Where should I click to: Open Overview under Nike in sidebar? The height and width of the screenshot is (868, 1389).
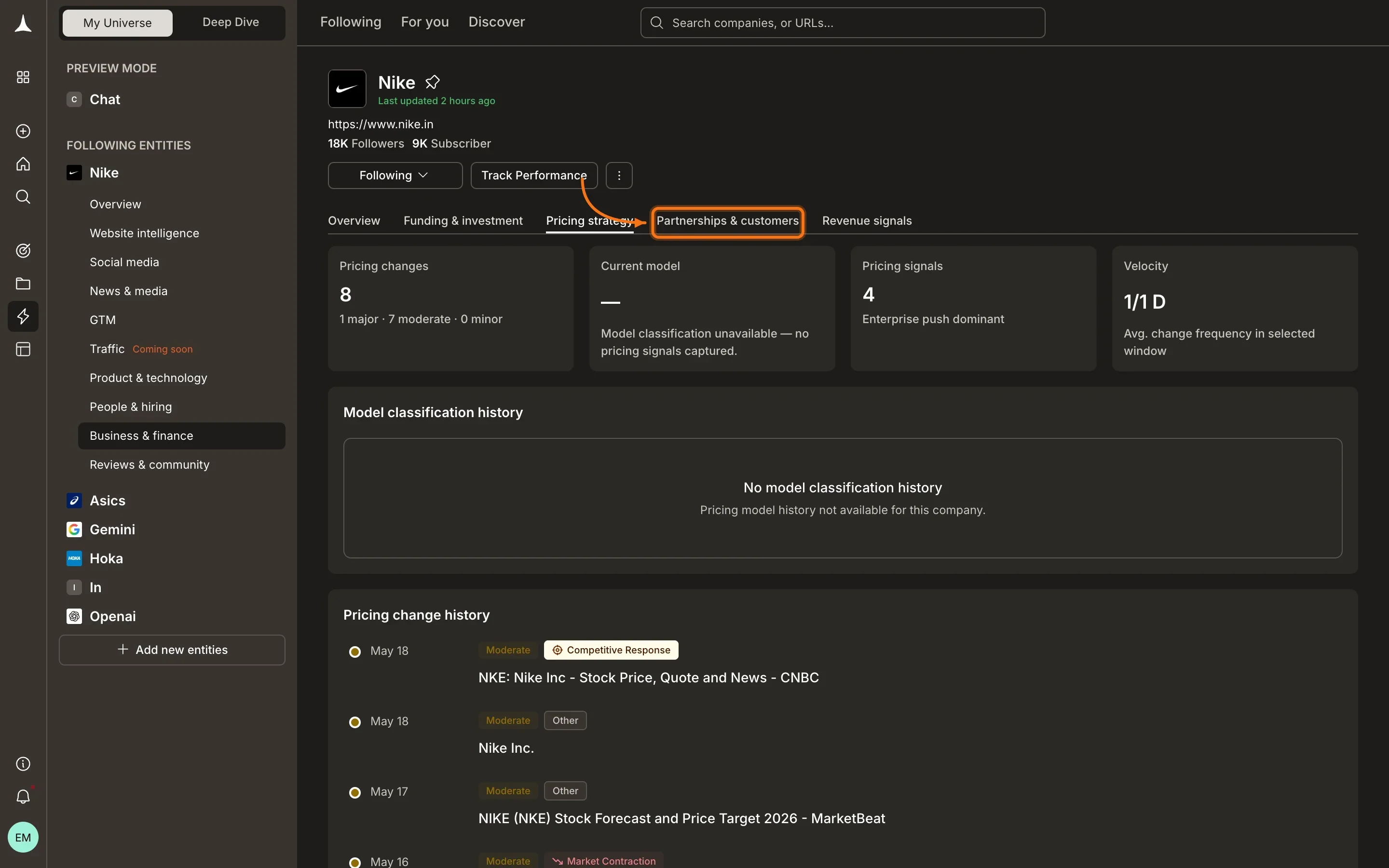tap(115, 204)
